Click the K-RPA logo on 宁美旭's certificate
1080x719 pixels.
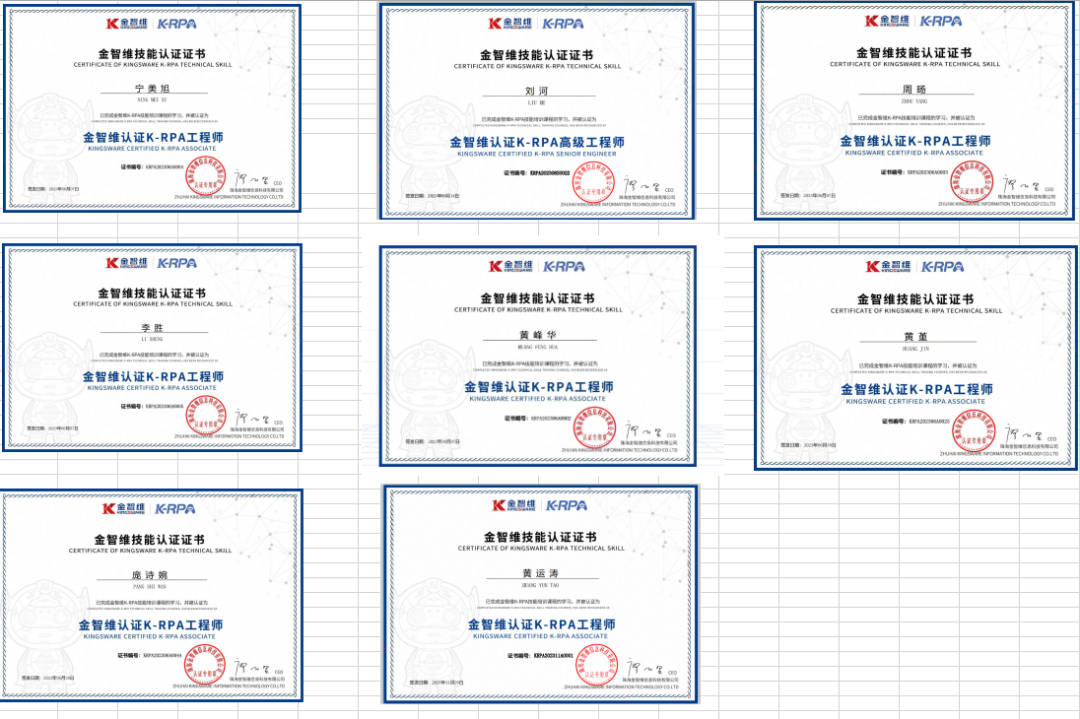[176, 23]
